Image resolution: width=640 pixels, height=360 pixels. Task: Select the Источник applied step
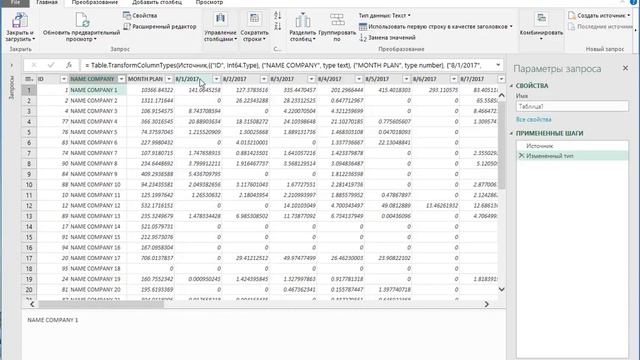[572, 146]
